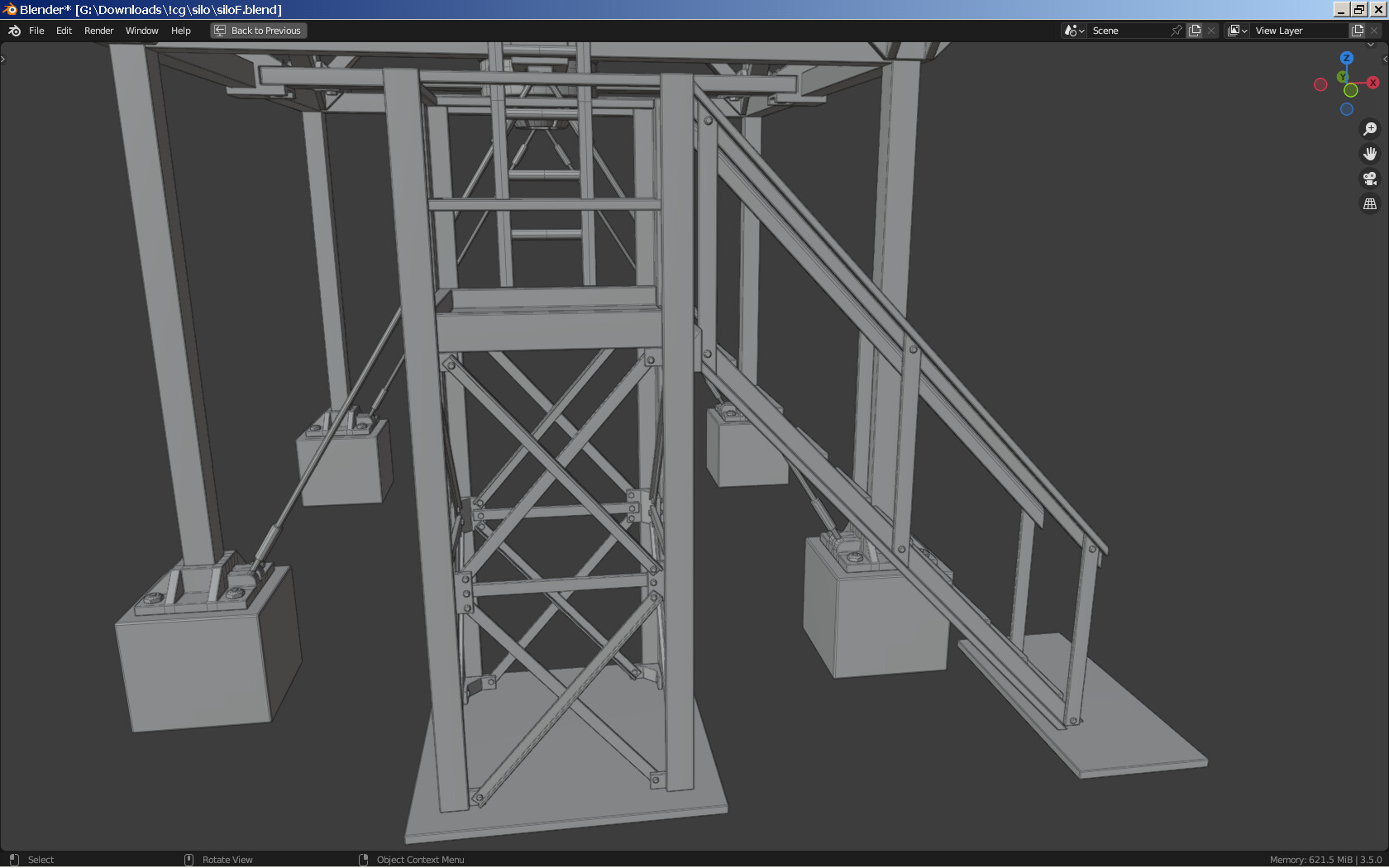Image resolution: width=1389 pixels, height=868 pixels.
Task: Select the Zoom tool icon in viewport sidebar
Action: (1370, 128)
